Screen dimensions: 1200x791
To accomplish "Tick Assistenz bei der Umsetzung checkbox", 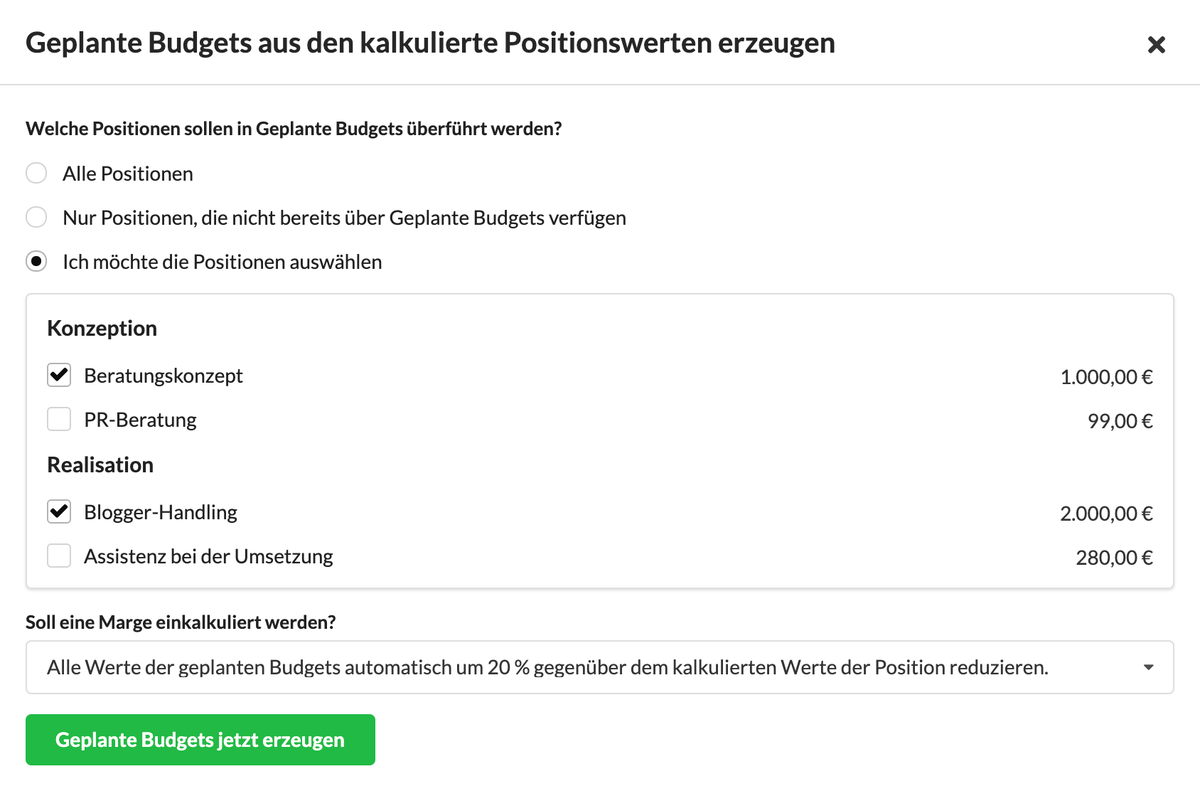I will click(x=59, y=556).
